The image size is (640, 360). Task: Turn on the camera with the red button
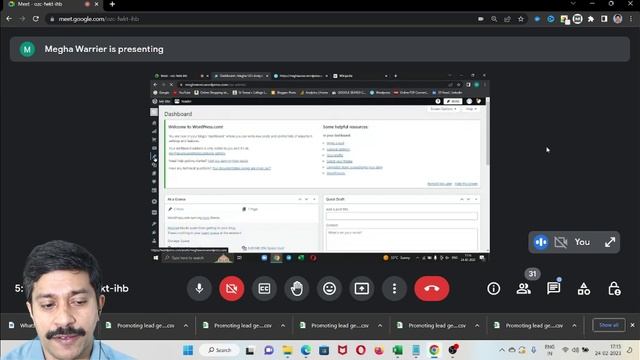coord(232,289)
